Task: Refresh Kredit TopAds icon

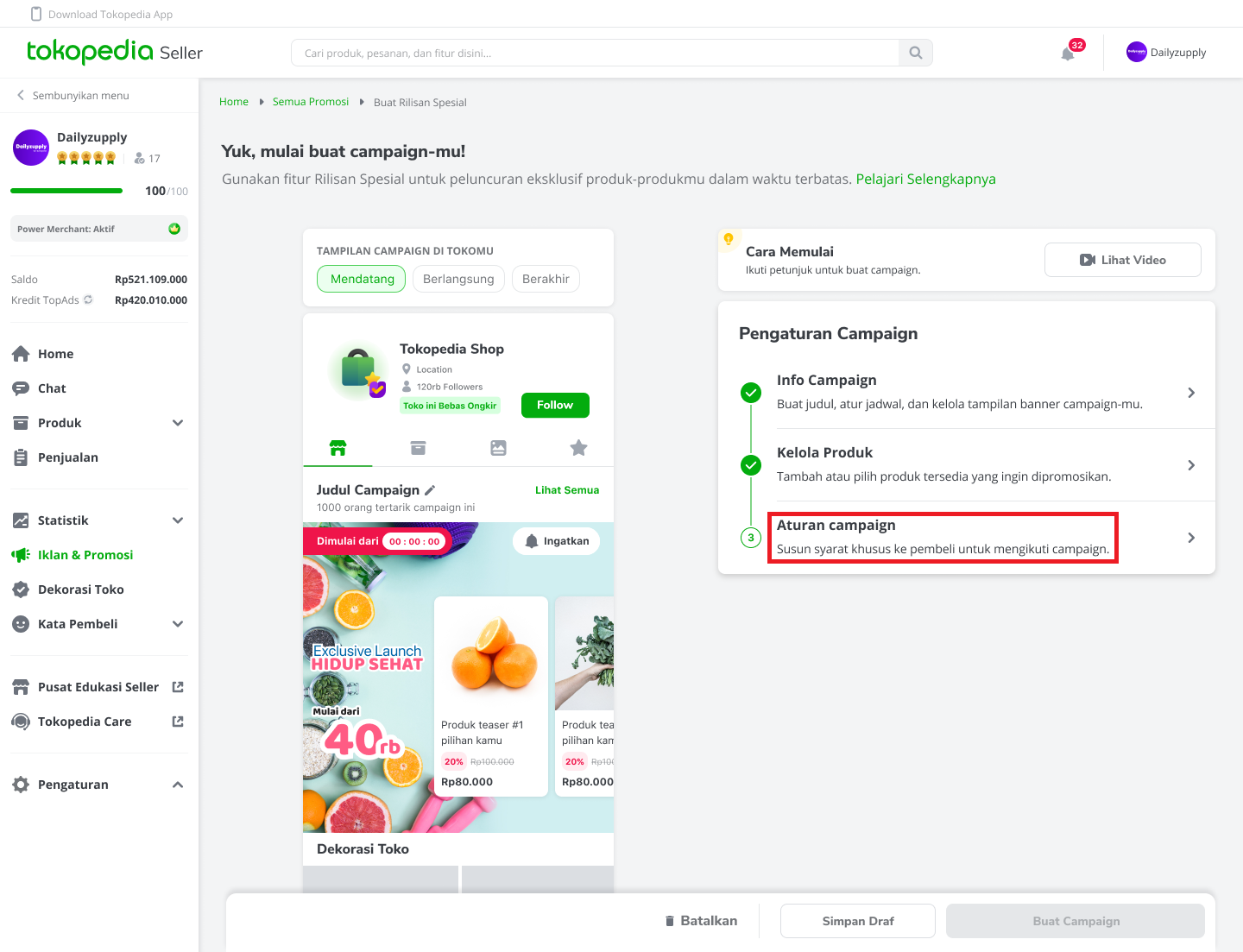Action: click(88, 299)
